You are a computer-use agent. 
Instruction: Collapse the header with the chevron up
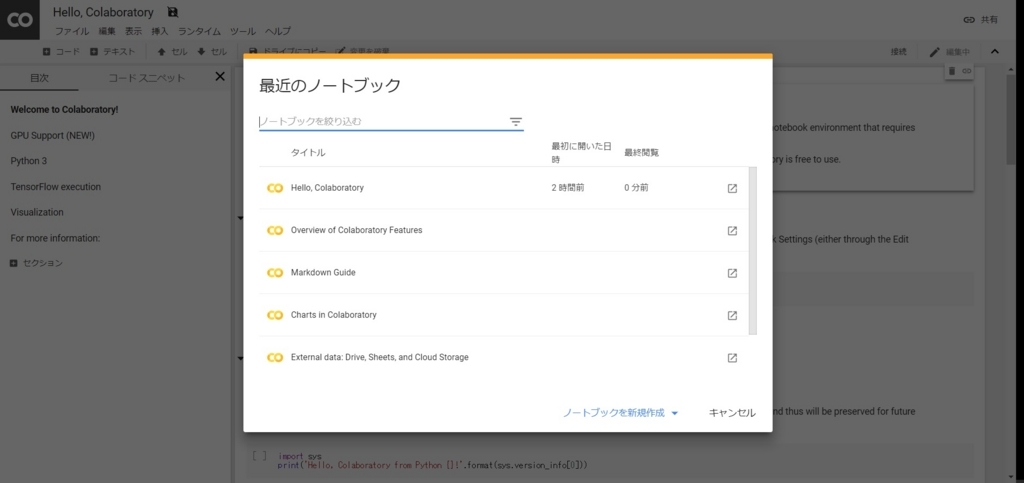point(995,52)
